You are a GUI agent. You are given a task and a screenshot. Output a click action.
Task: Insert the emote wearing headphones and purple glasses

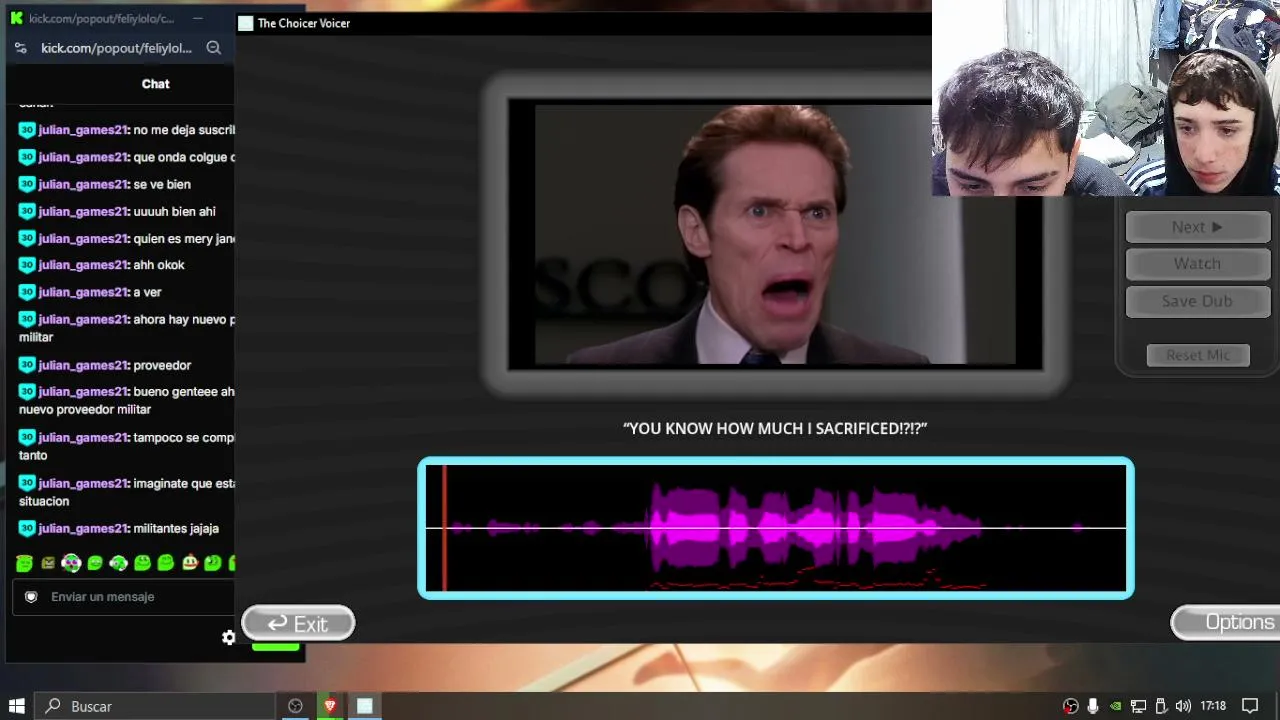71,563
